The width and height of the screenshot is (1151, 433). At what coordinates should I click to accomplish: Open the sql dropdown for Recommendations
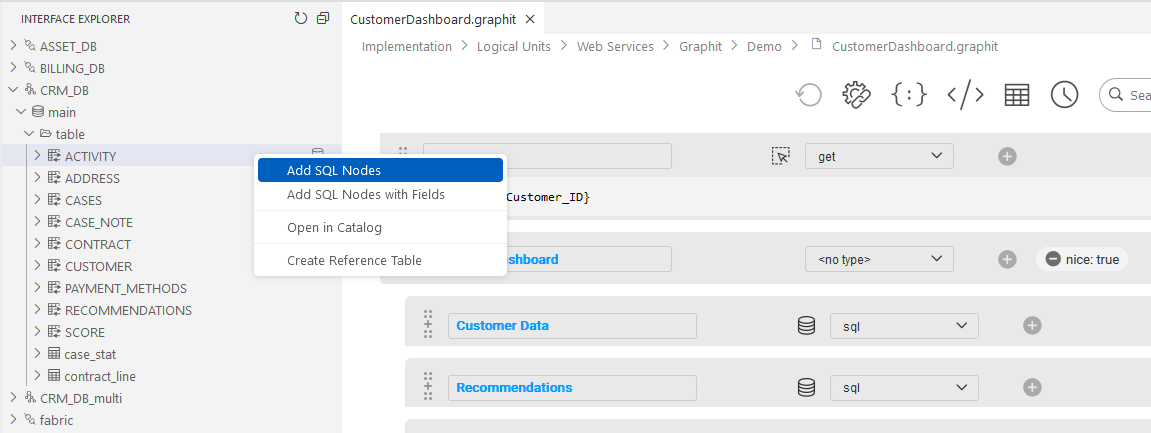tap(904, 388)
